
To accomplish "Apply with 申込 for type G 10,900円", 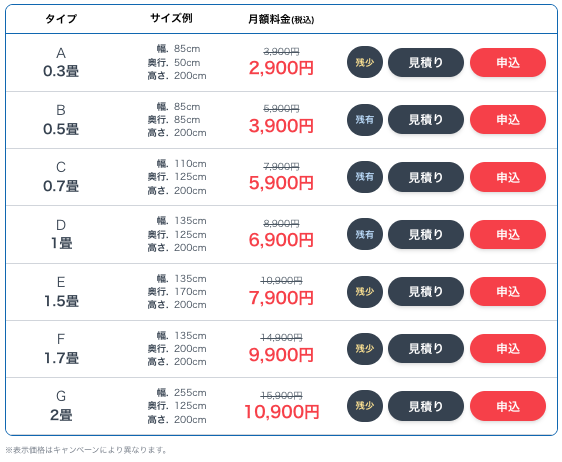I will click(x=508, y=406).
